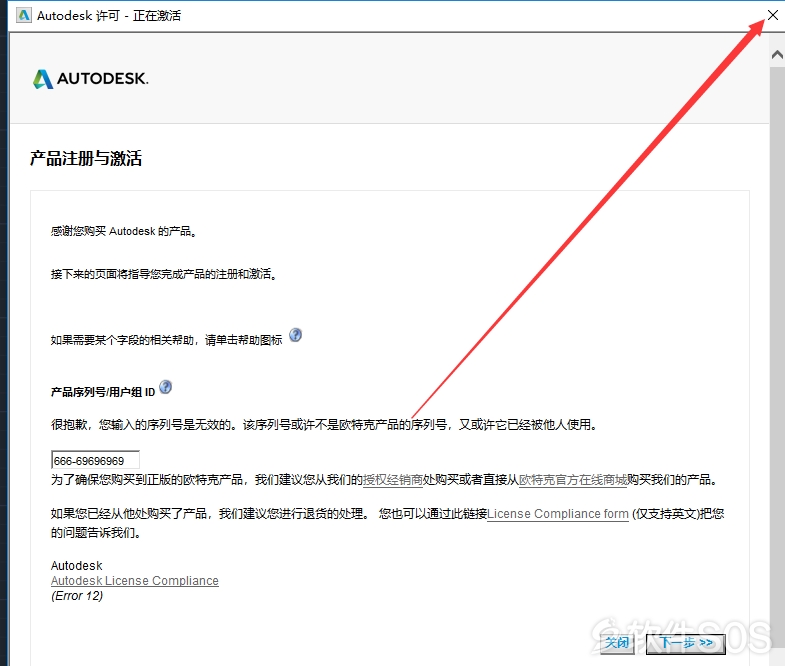The width and height of the screenshot is (785, 666).
Task: Click the (Error 12) text
Action: 77,596
